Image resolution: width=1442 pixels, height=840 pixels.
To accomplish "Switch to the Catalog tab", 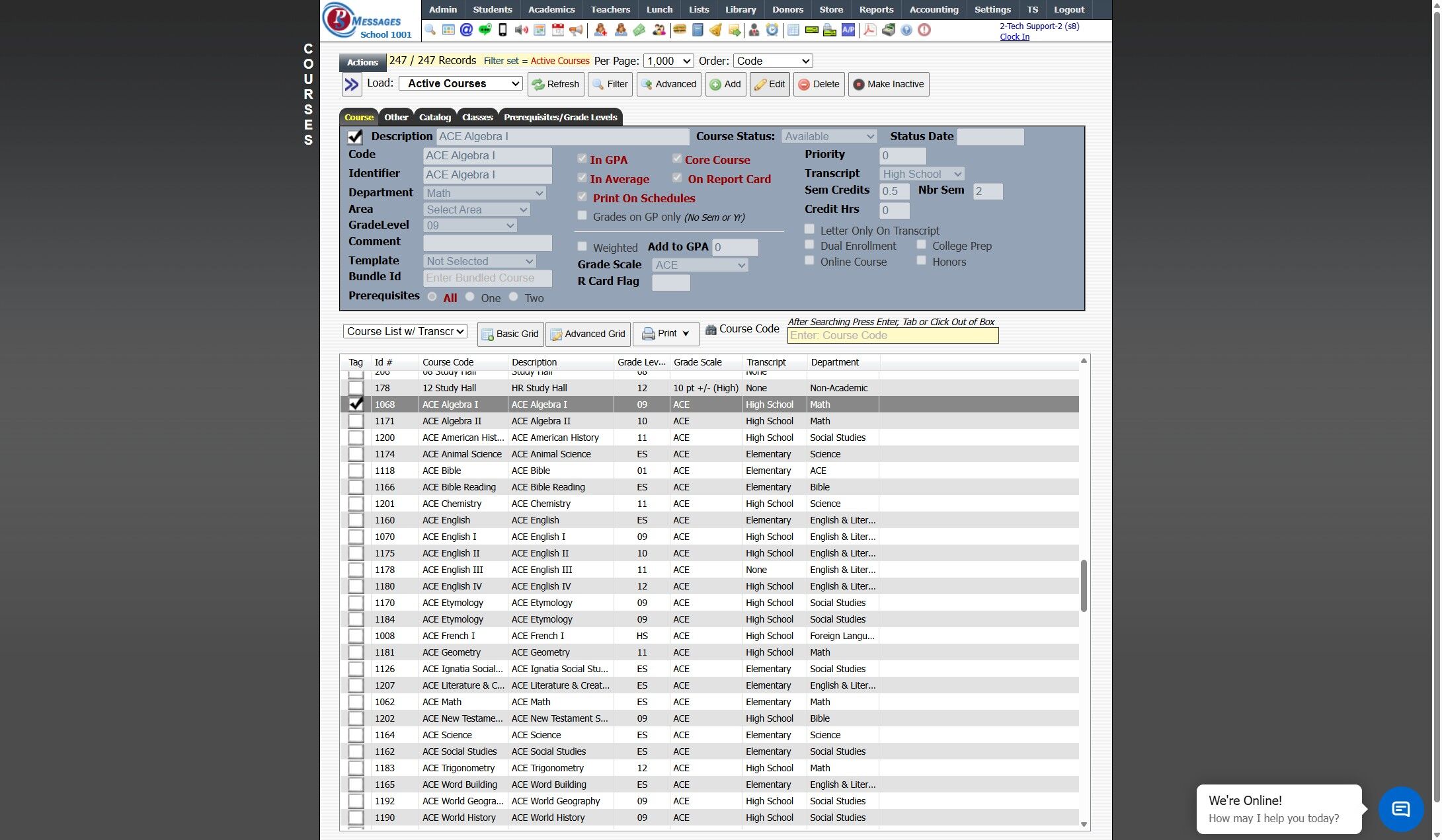I will pyautogui.click(x=435, y=117).
